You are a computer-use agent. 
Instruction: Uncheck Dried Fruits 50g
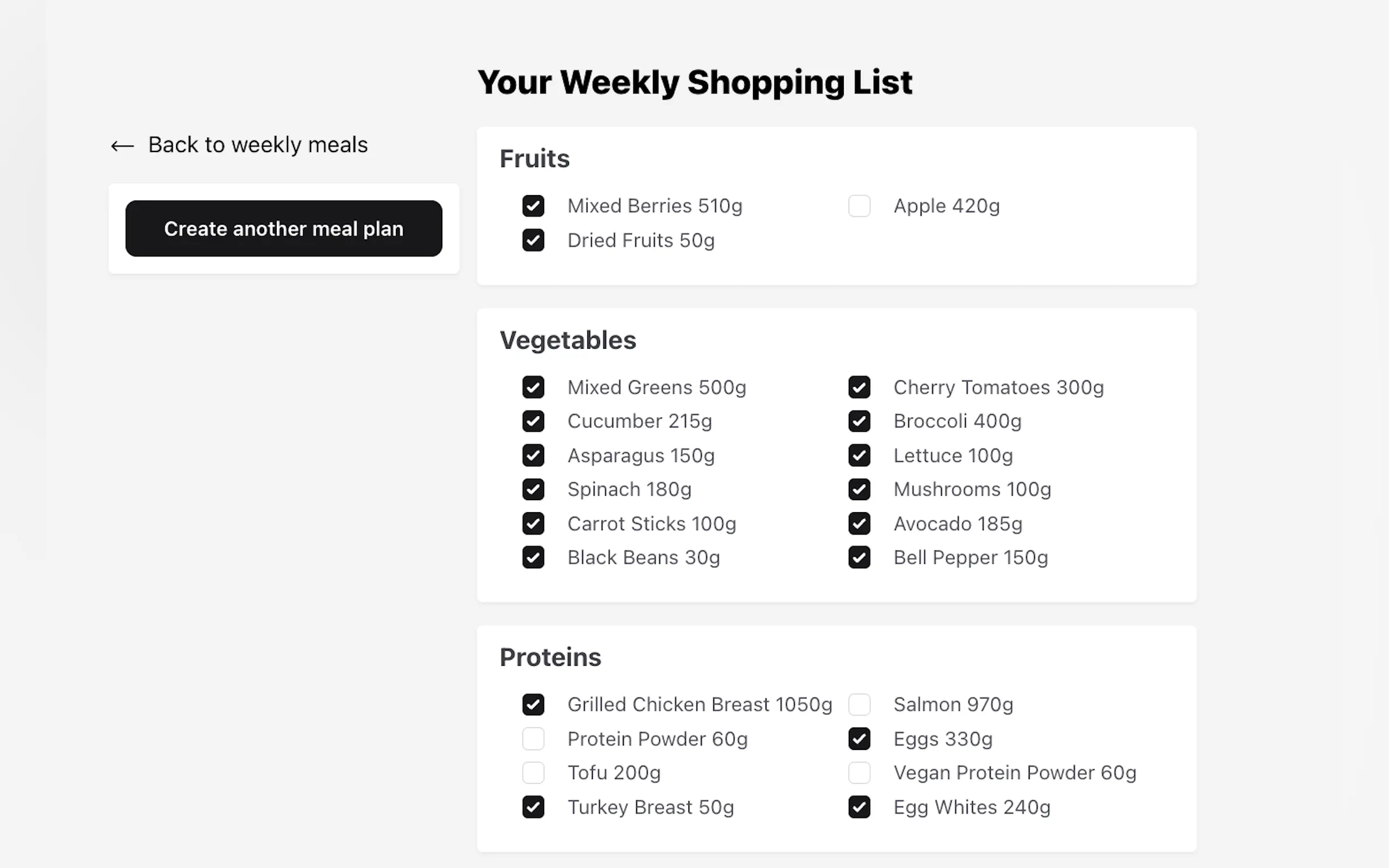coord(533,240)
